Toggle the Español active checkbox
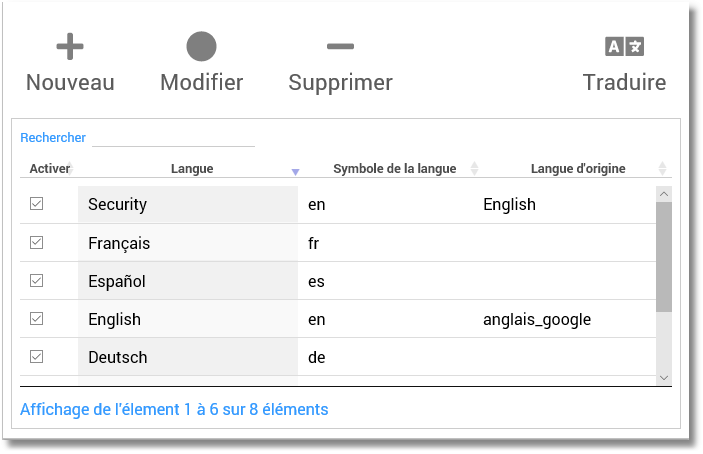The width and height of the screenshot is (703, 454). point(37,281)
